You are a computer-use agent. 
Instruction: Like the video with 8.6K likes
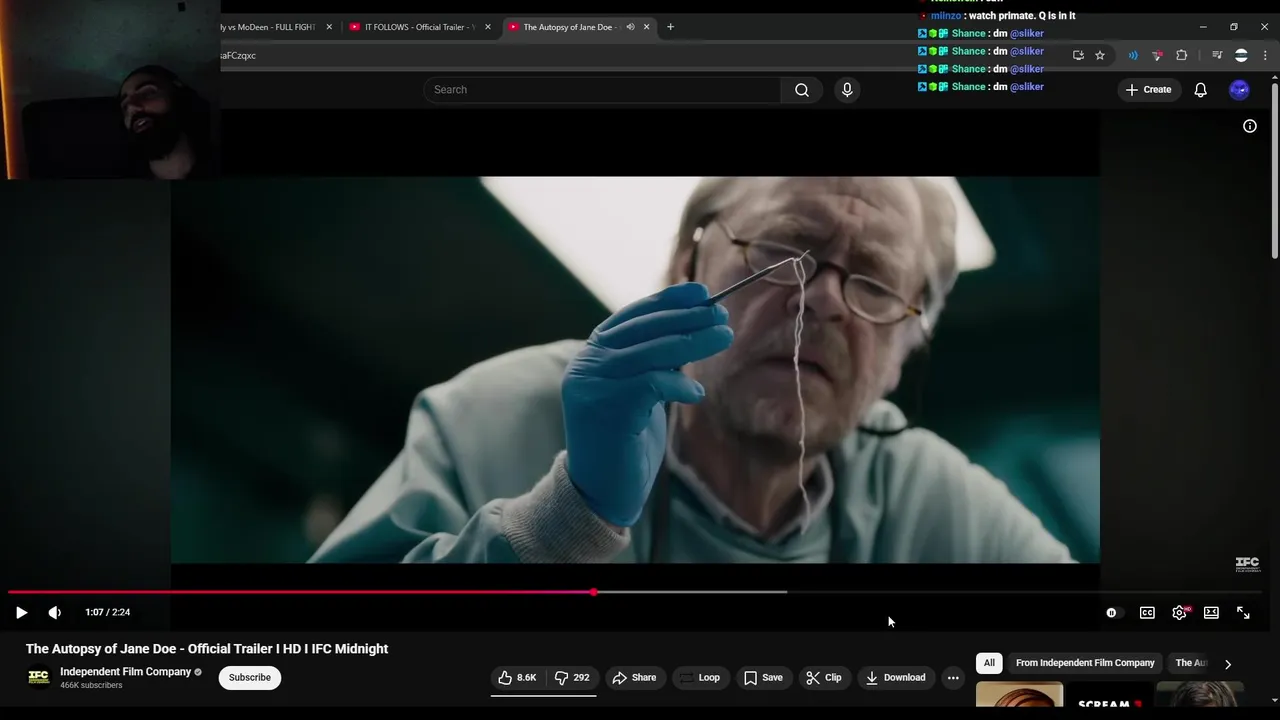518,678
